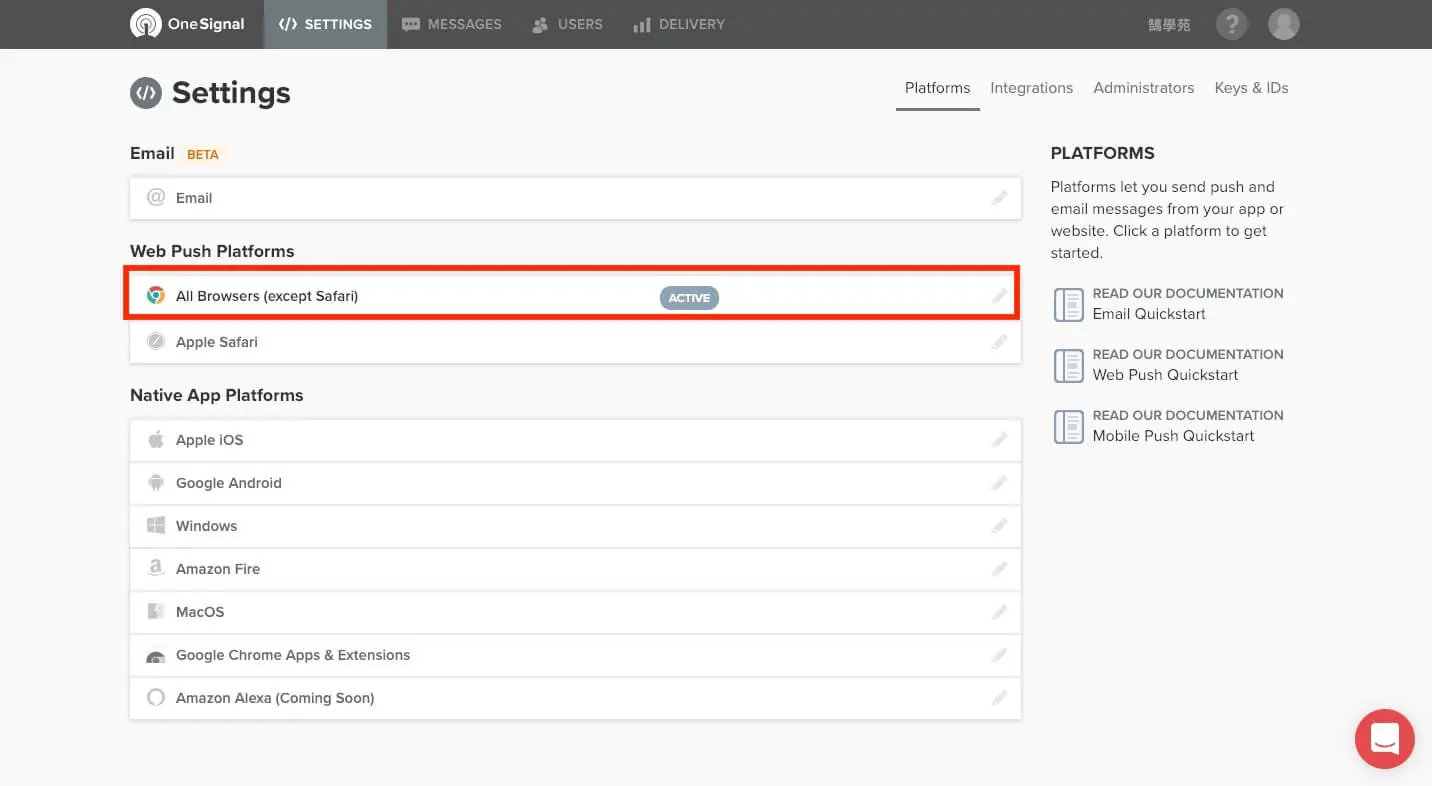1432x786 pixels.
Task: Click the Apple iOS logo icon
Action: 156,439
